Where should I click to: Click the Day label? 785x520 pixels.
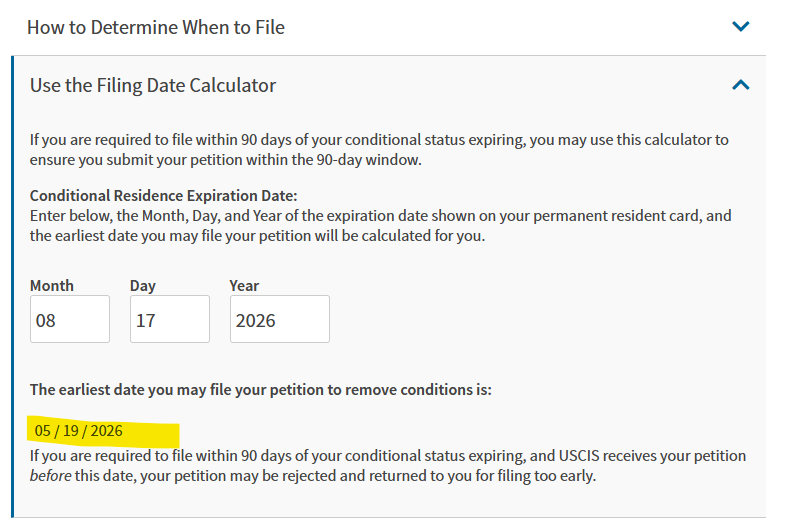[143, 285]
